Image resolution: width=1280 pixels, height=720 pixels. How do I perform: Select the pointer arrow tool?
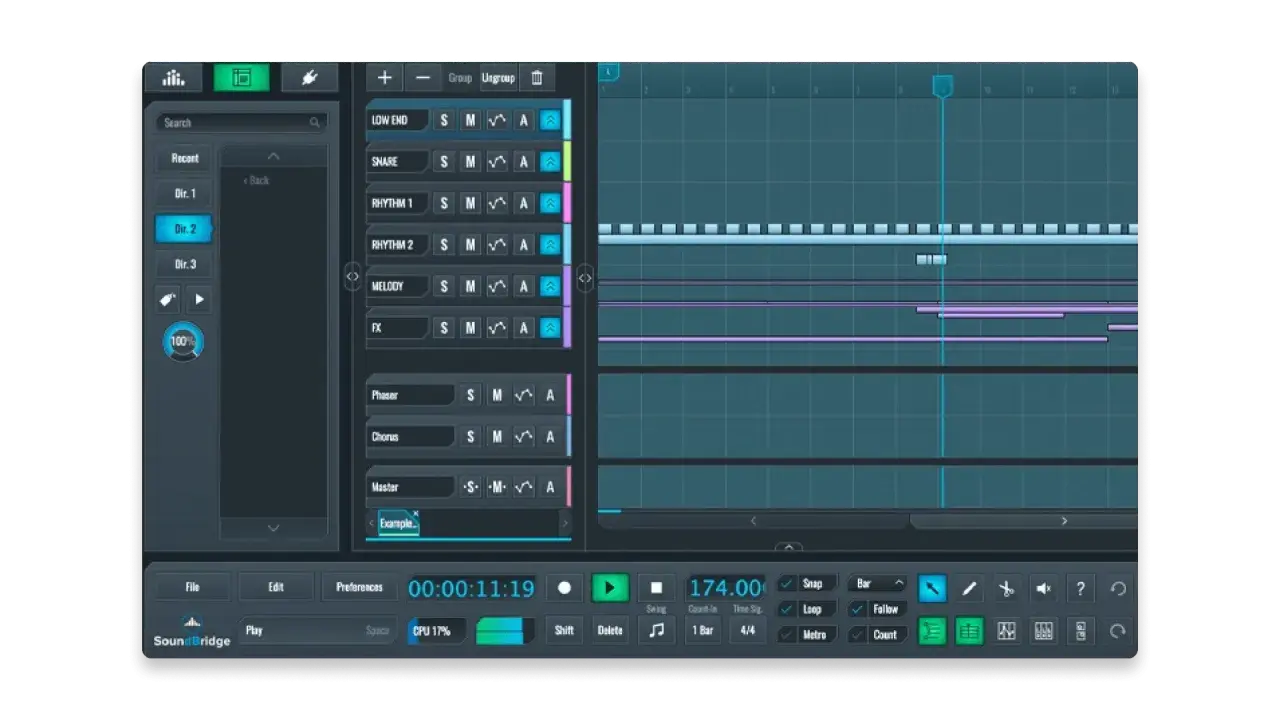[x=932, y=588]
